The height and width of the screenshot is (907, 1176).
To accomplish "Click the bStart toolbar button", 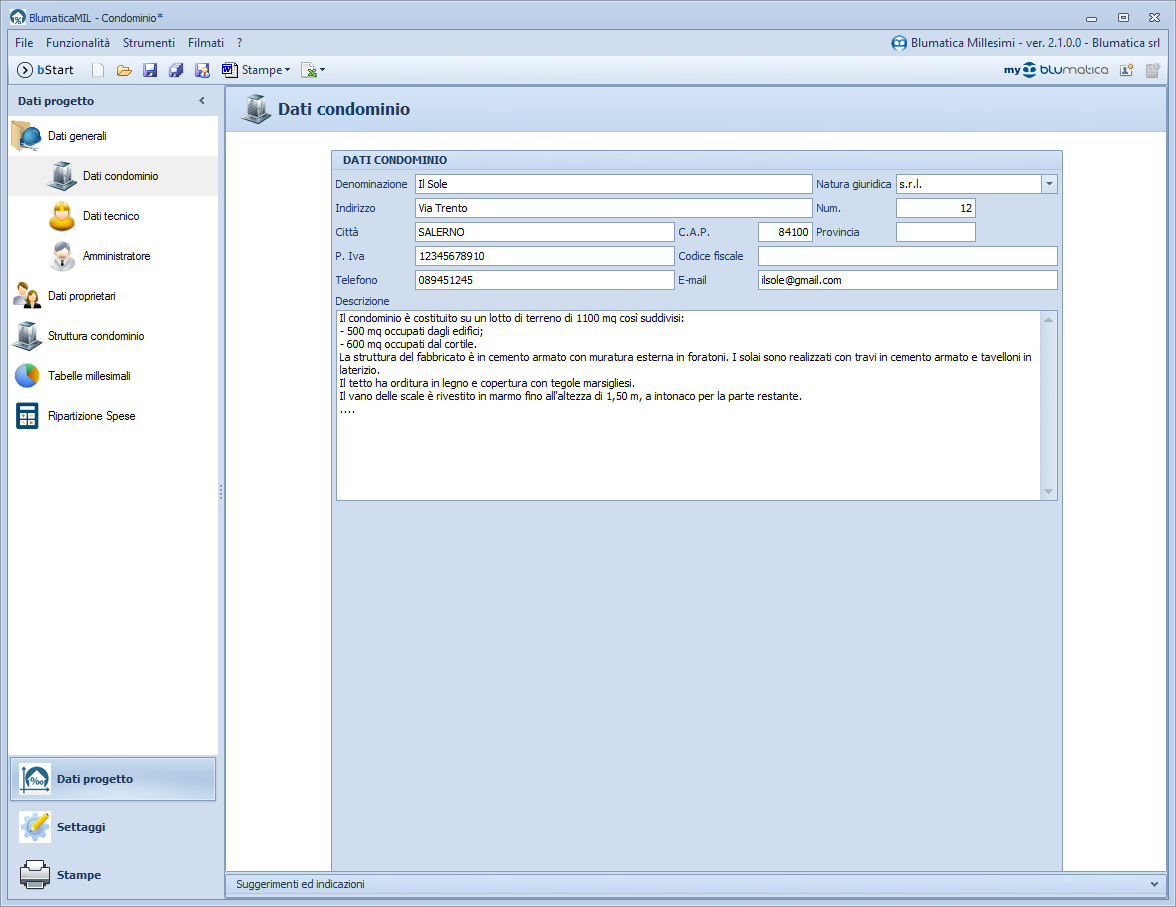I will tap(46, 70).
